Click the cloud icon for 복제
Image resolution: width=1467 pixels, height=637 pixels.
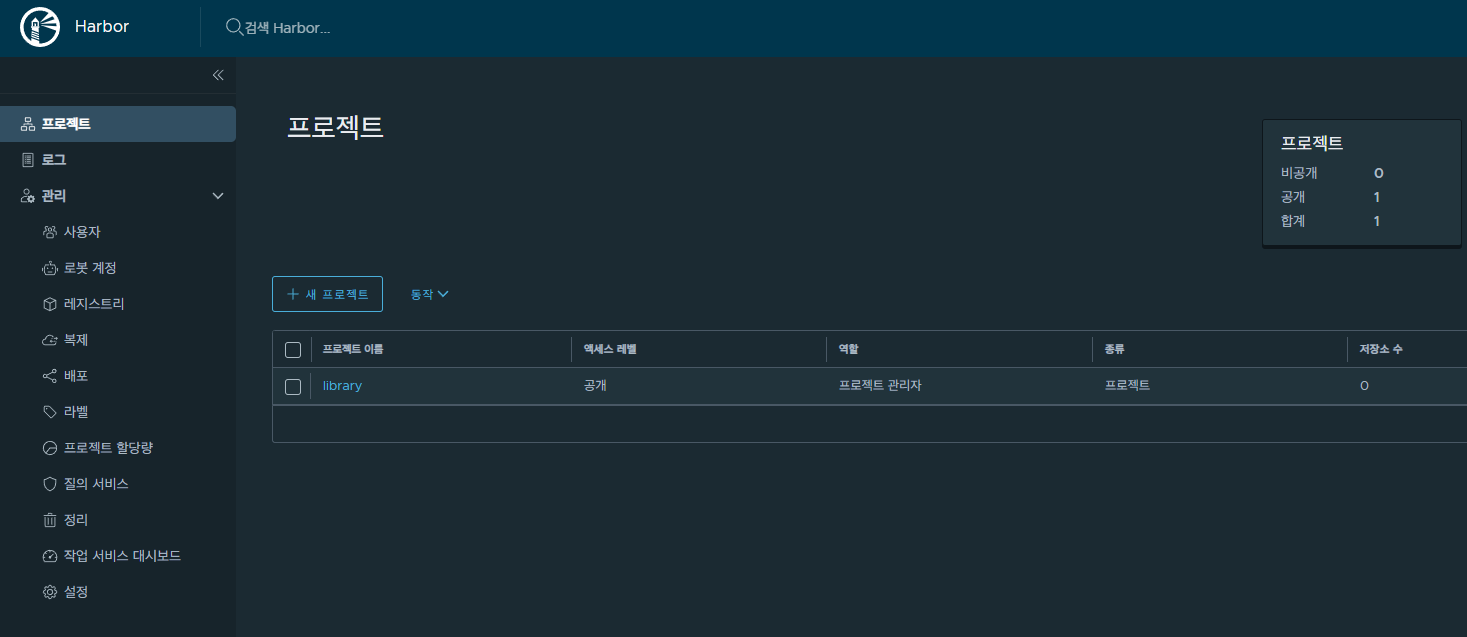click(x=50, y=340)
